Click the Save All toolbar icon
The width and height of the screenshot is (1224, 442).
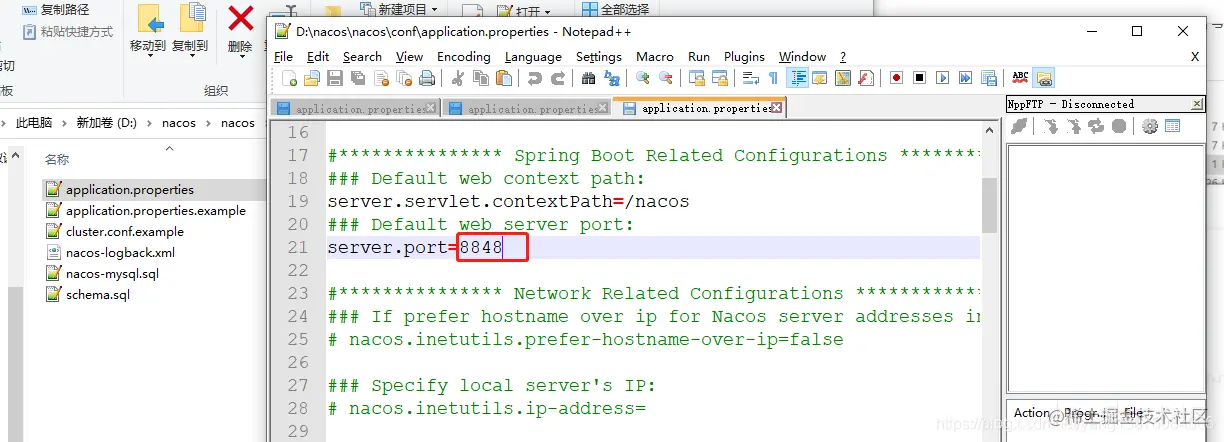tap(358, 78)
